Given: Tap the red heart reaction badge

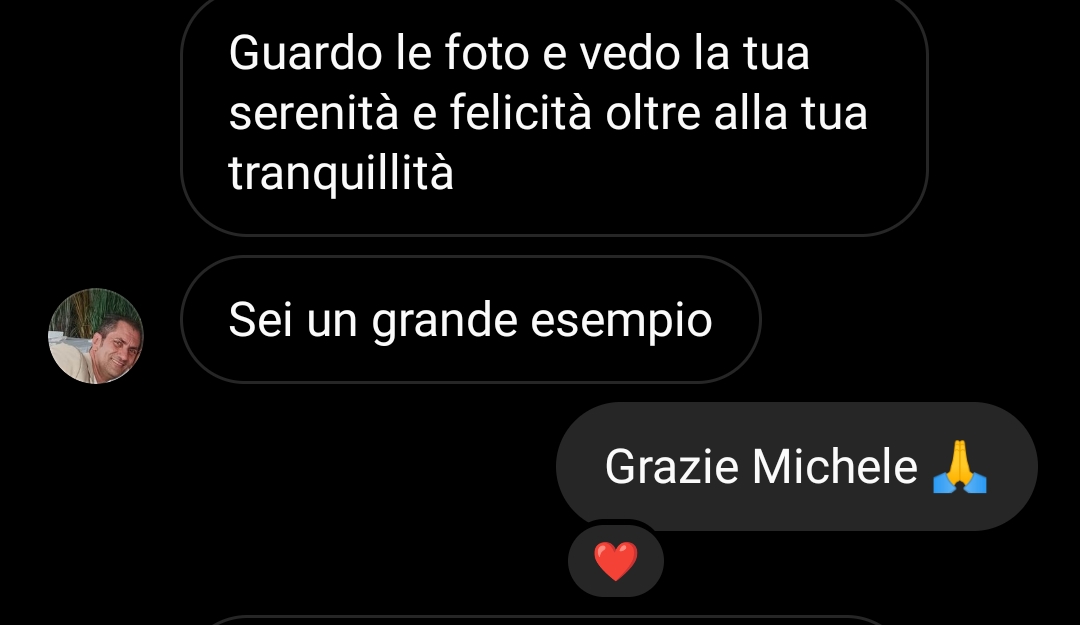Looking at the screenshot, I should 616,561.
